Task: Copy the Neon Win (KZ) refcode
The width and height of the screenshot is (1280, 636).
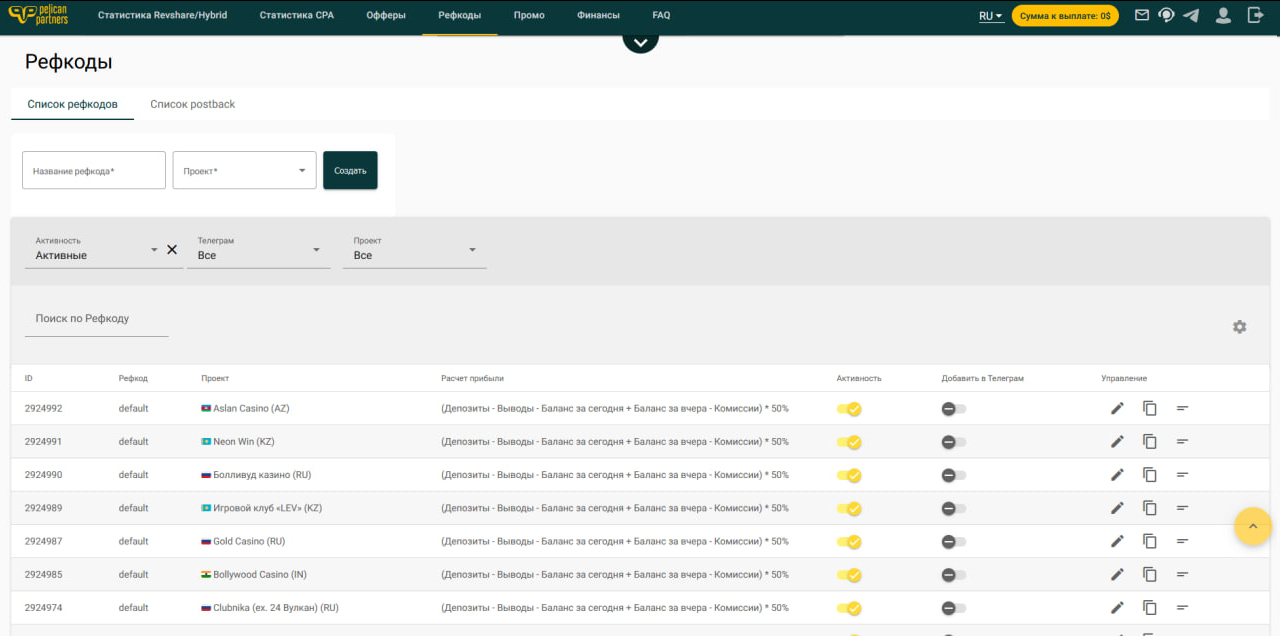Action: 1150,441
